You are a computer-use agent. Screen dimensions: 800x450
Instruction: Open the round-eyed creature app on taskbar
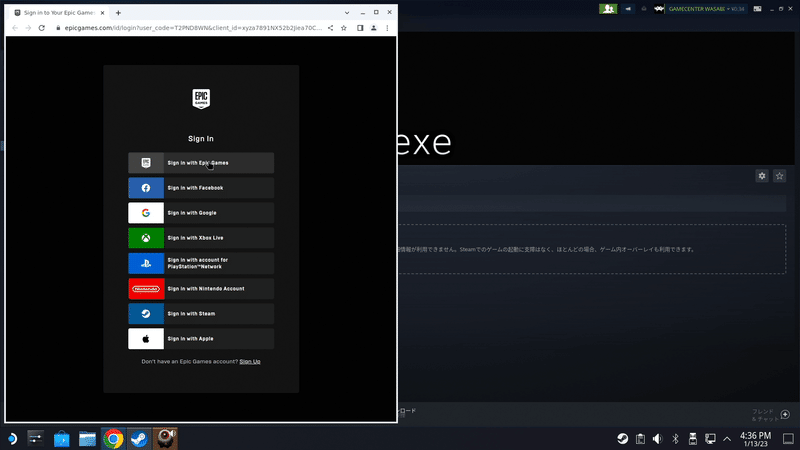[165, 439]
